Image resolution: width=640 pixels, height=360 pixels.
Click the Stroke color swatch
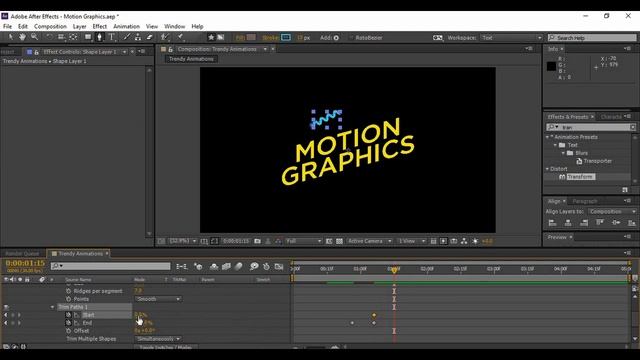[286, 38]
